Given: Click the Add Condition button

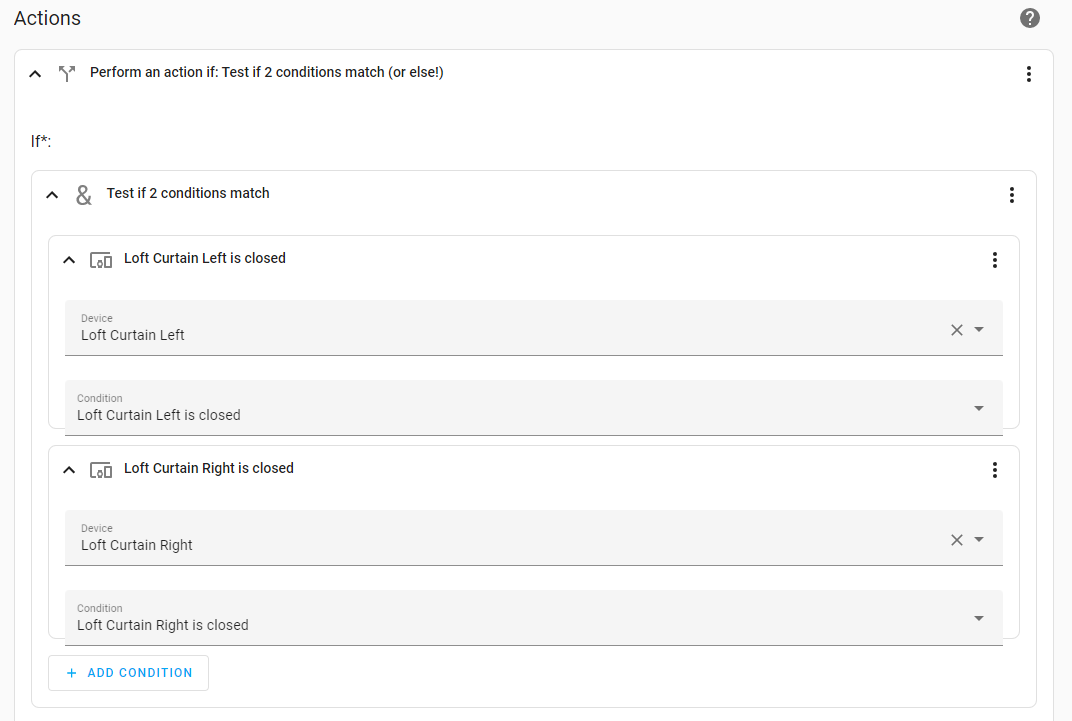Looking at the screenshot, I should click(x=128, y=673).
